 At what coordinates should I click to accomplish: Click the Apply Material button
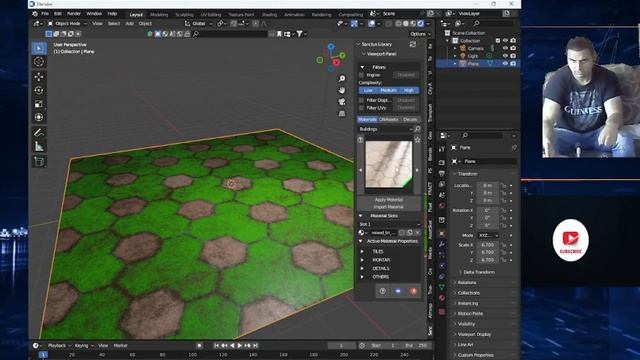[x=389, y=200]
